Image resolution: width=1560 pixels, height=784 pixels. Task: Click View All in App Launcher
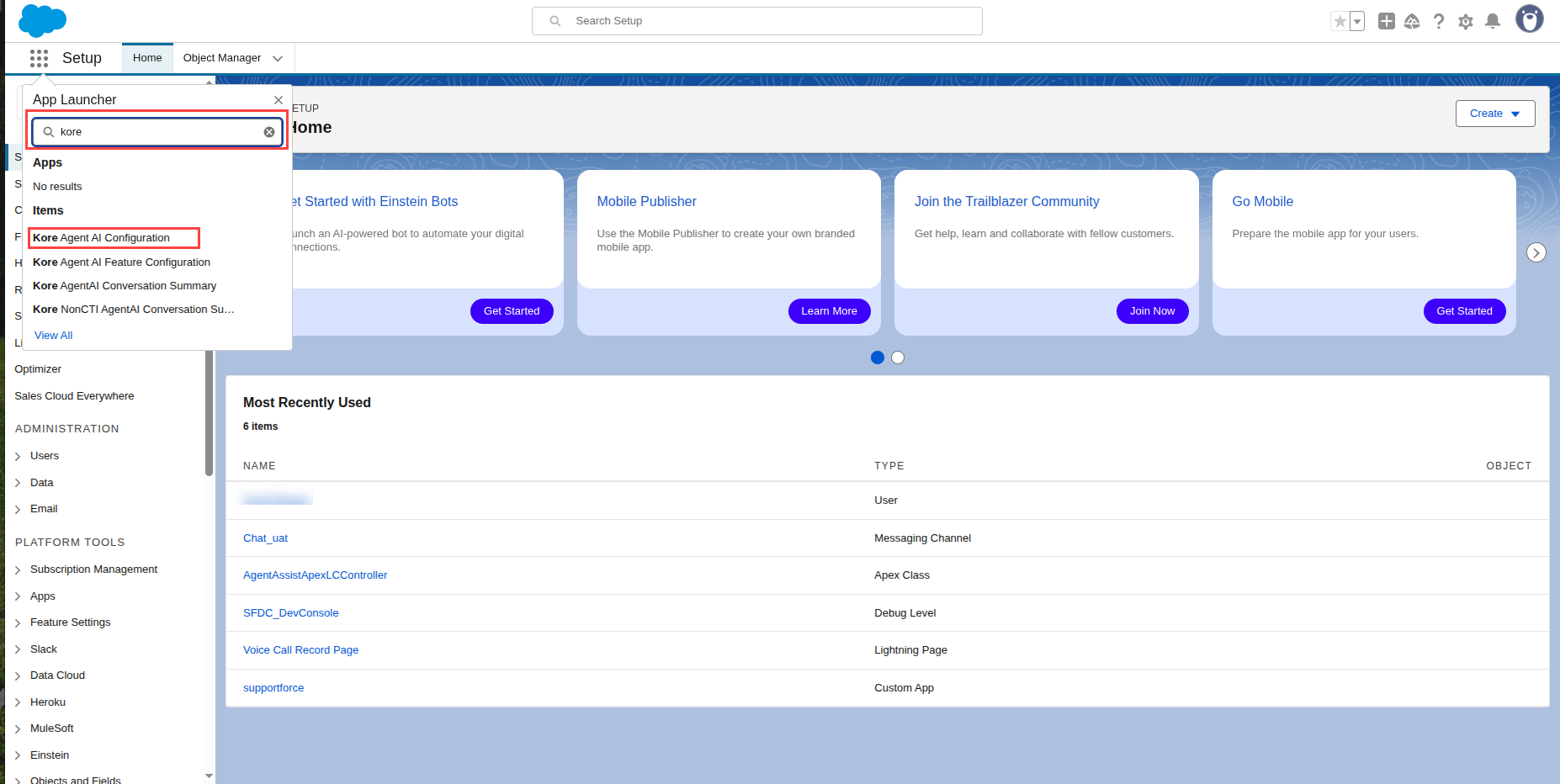pyautogui.click(x=53, y=336)
